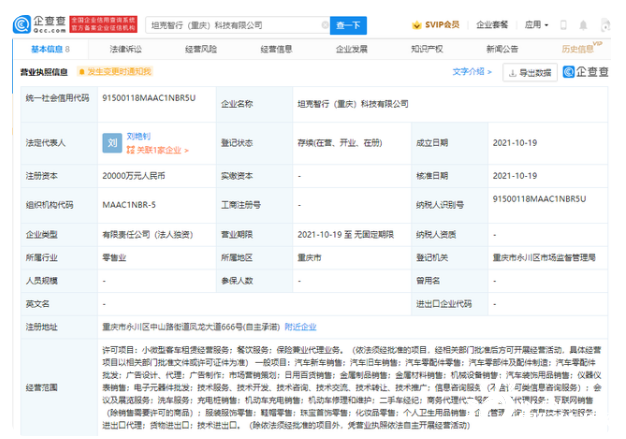Image resolution: width=626 pixels, height=439 pixels.
Task: Click the industry value 零售业
Action: pyautogui.click(x=114, y=258)
